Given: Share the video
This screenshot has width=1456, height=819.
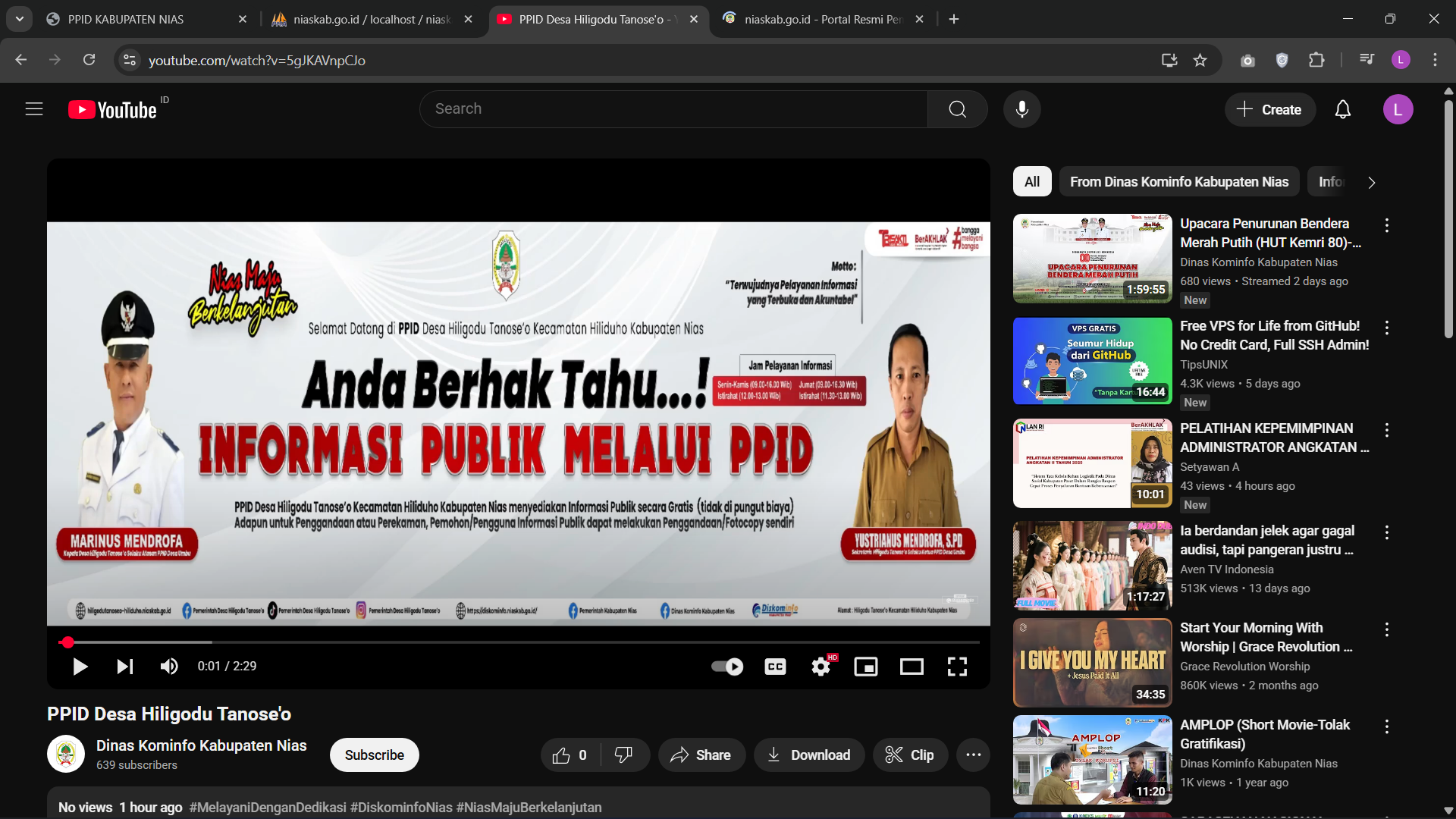Looking at the screenshot, I should (701, 755).
